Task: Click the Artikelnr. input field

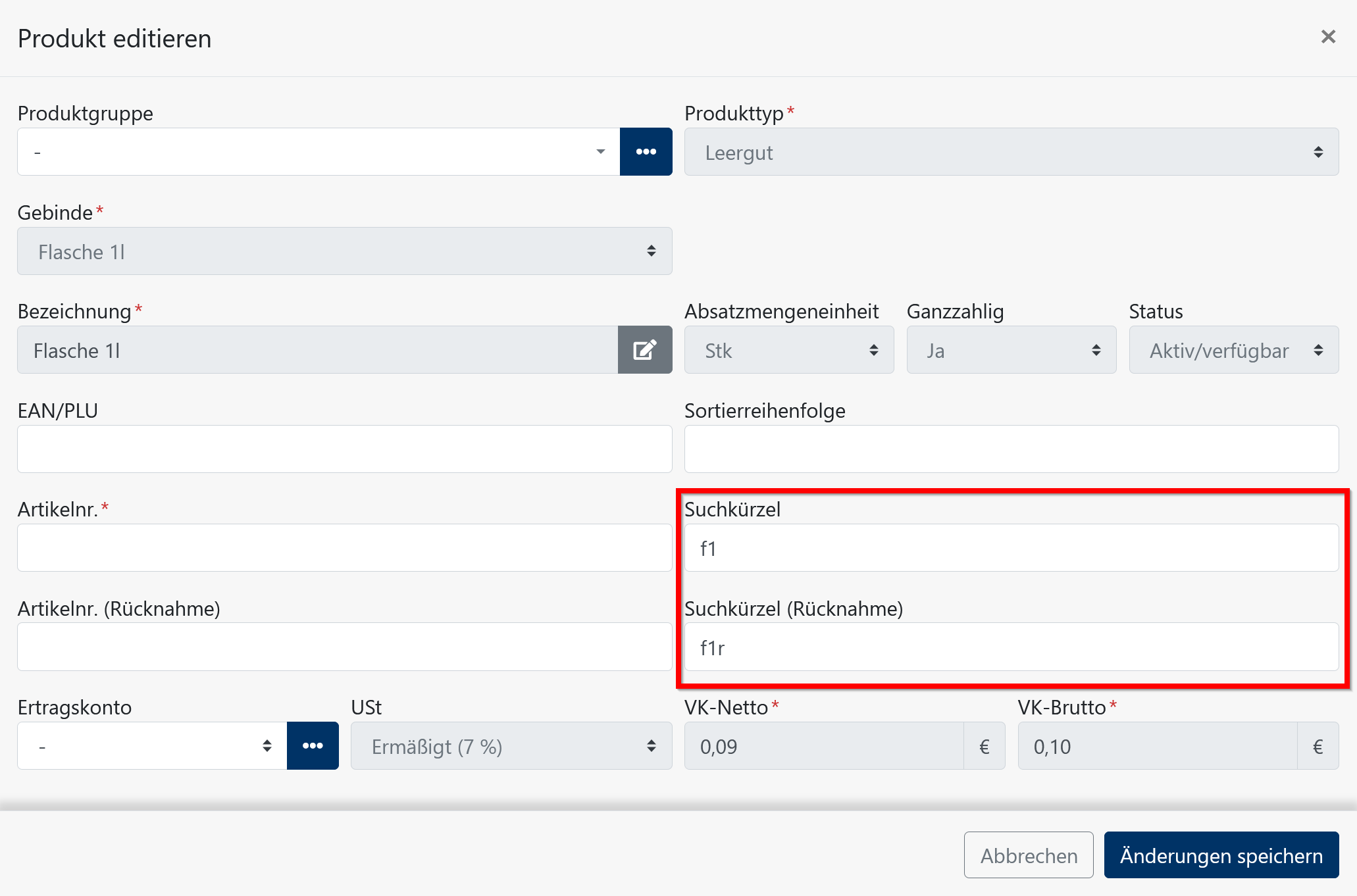Action: click(x=345, y=548)
